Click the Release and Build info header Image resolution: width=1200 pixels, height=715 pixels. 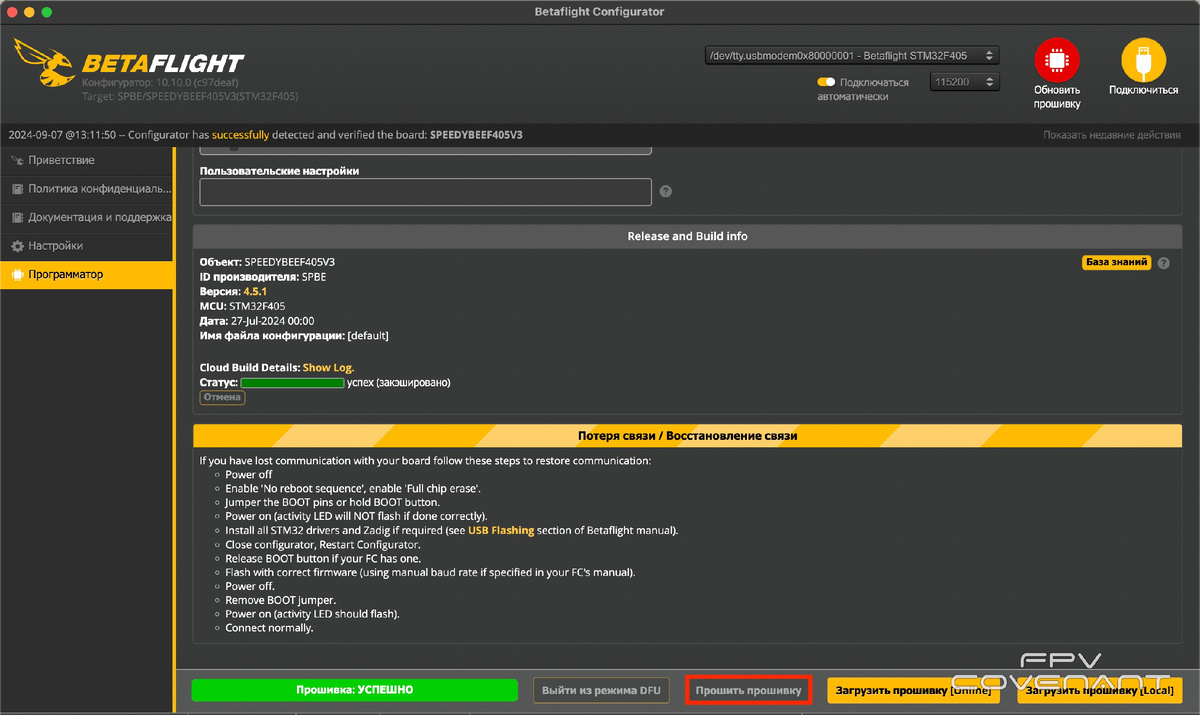pos(687,236)
